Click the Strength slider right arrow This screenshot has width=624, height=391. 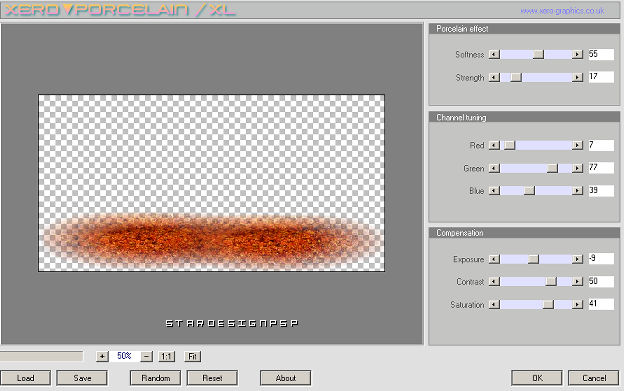pos(577,77)
